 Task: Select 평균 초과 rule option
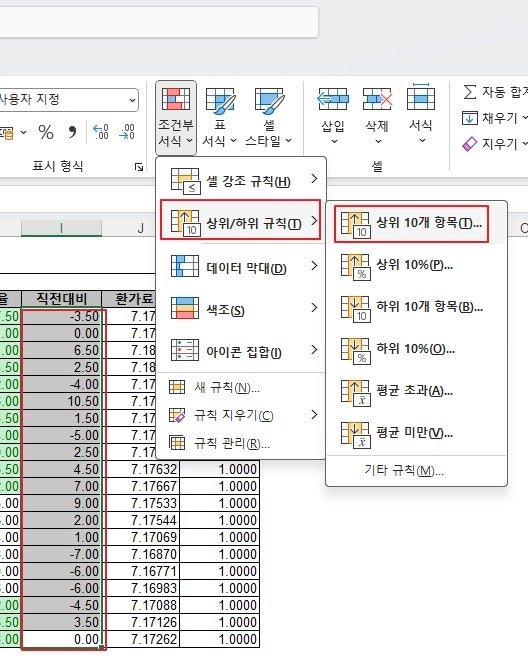(x=415, y=391)
